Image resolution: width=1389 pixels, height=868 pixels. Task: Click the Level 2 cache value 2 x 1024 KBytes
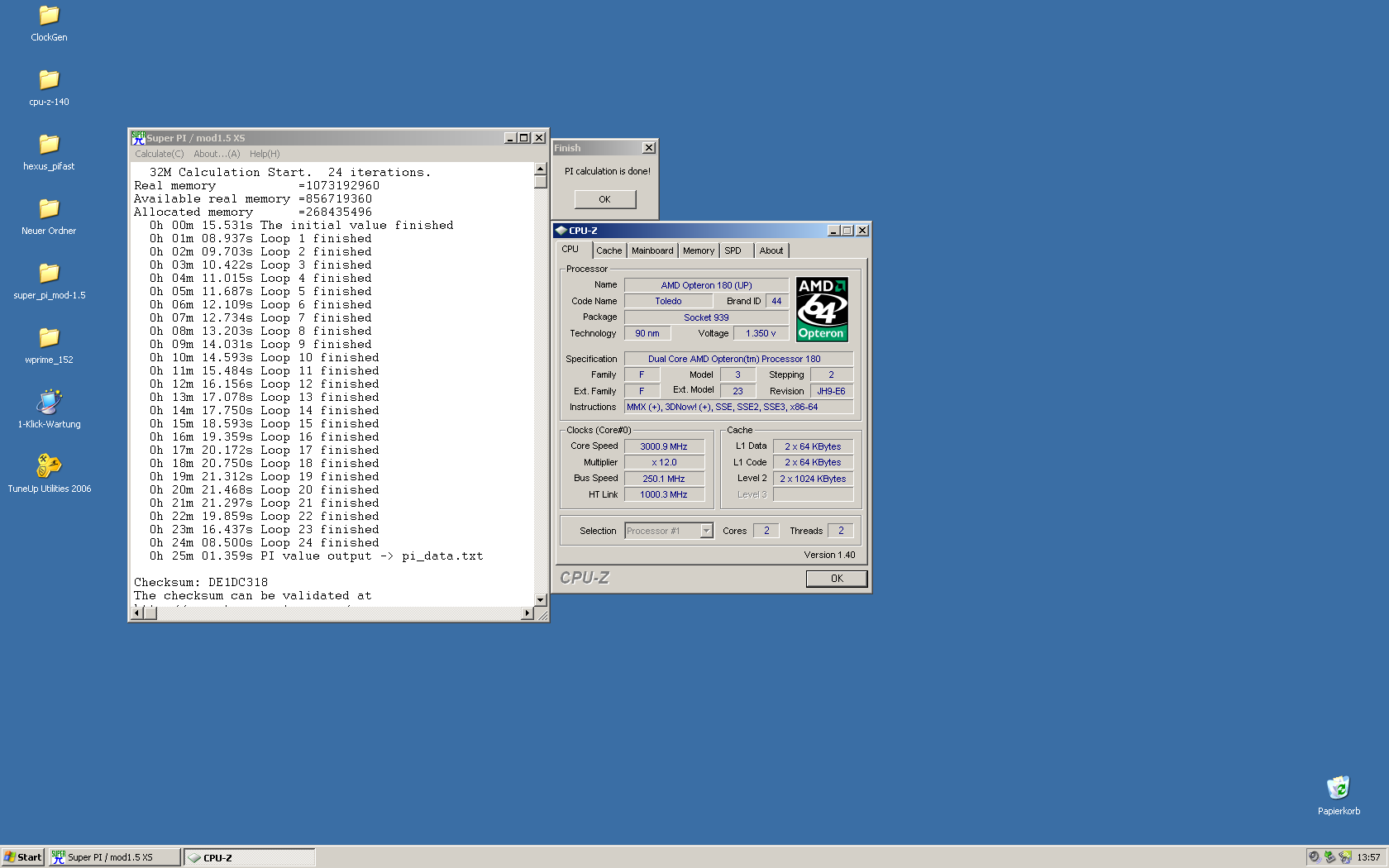[813, 479]
